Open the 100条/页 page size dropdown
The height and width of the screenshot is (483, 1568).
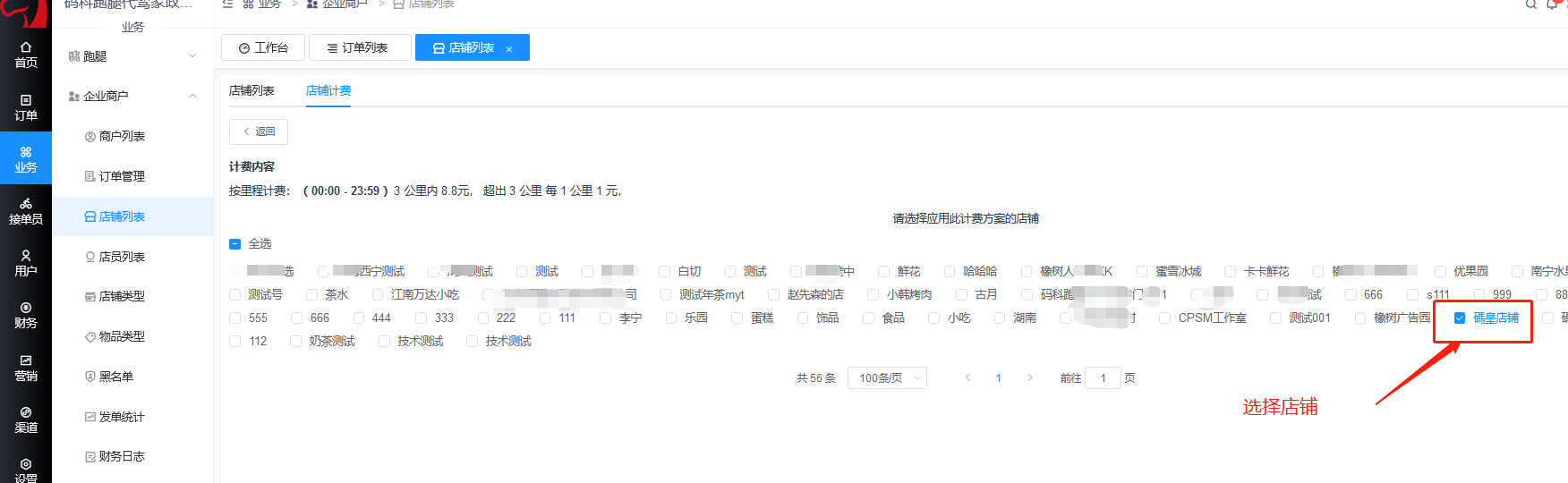pyautogui.click(x=887, y=378)
